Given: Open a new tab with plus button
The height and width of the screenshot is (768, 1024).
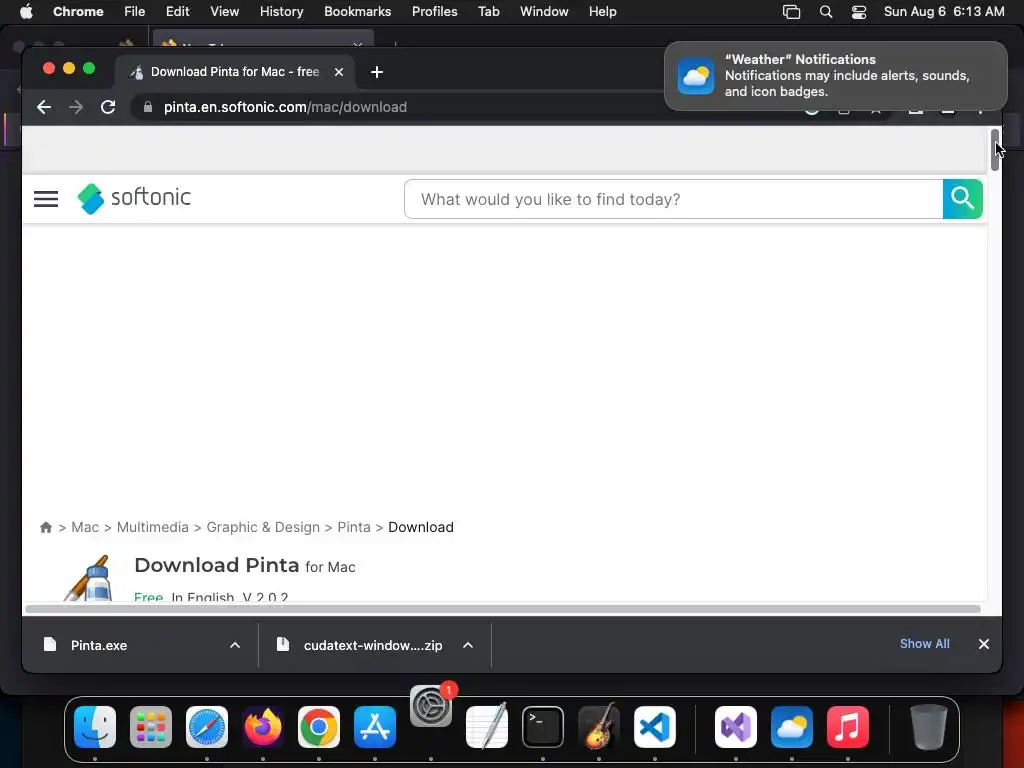Looking at the screenshot, I should pyautogui.click(x=377, y=72).
